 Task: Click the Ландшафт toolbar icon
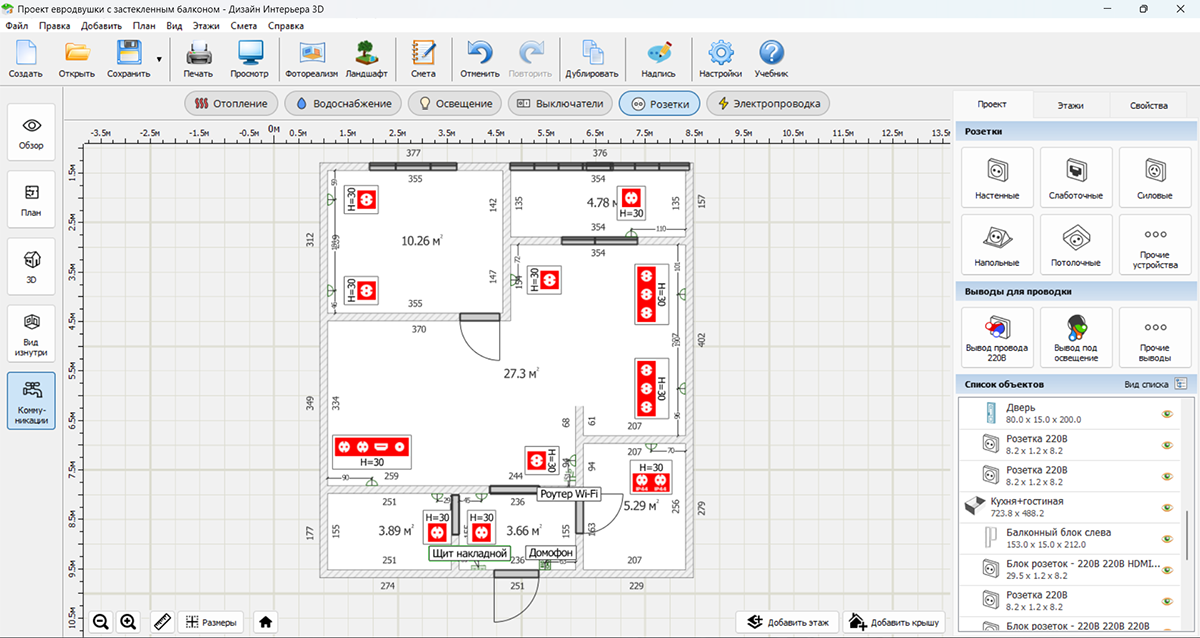367,59
